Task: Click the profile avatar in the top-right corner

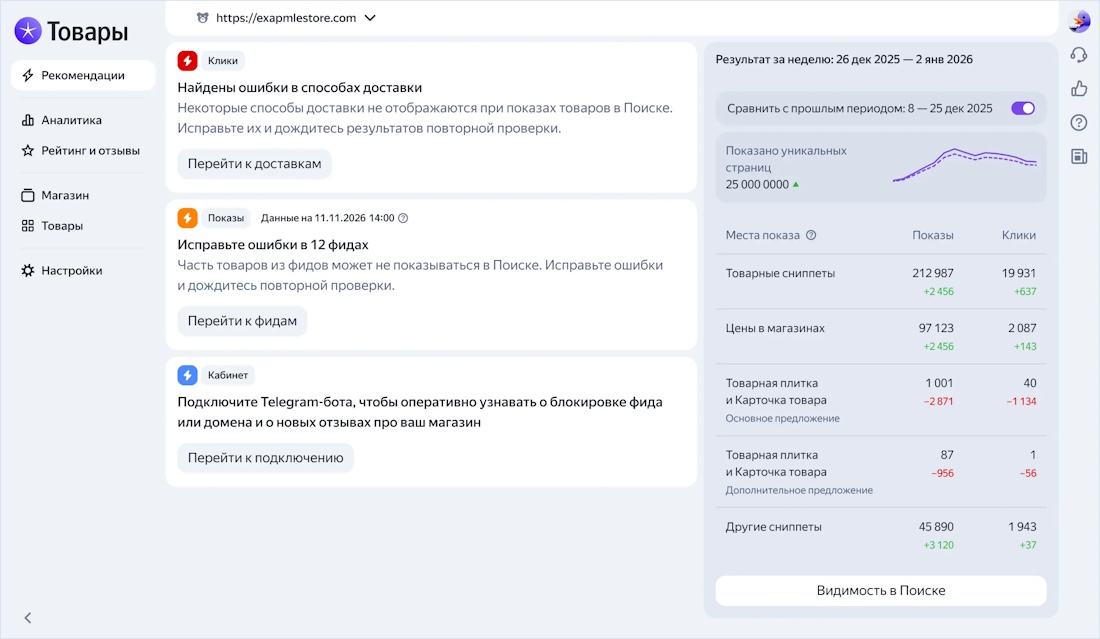Action: coord(1078,19)
